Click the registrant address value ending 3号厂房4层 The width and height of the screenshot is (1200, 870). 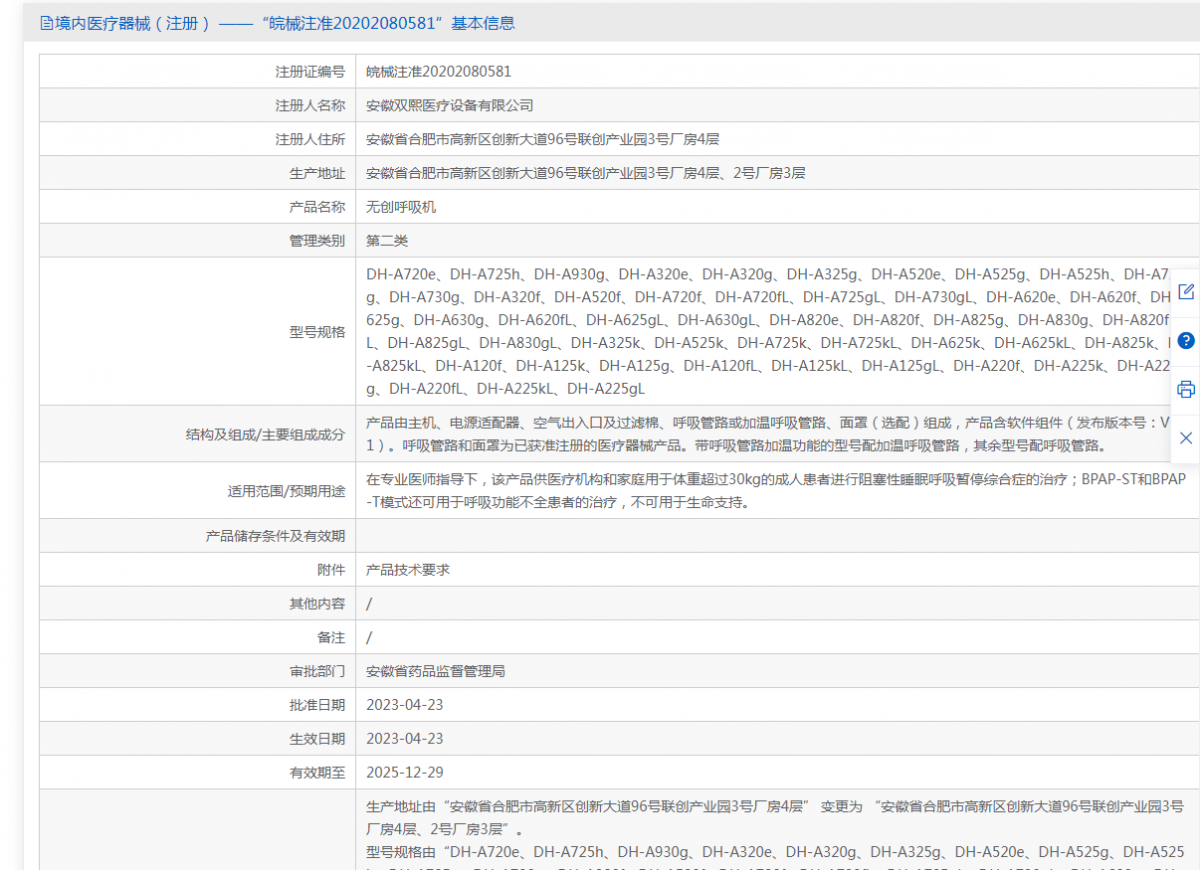(x=542, y=140)
